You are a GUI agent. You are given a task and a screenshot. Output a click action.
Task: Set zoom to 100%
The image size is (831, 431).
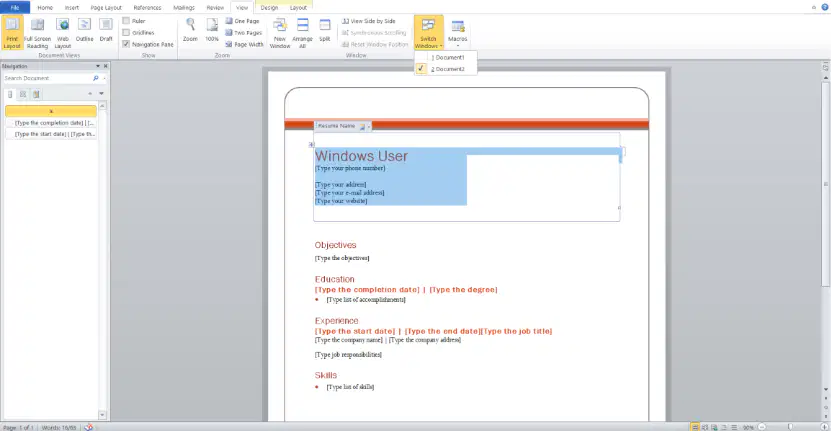coord(212,30)
